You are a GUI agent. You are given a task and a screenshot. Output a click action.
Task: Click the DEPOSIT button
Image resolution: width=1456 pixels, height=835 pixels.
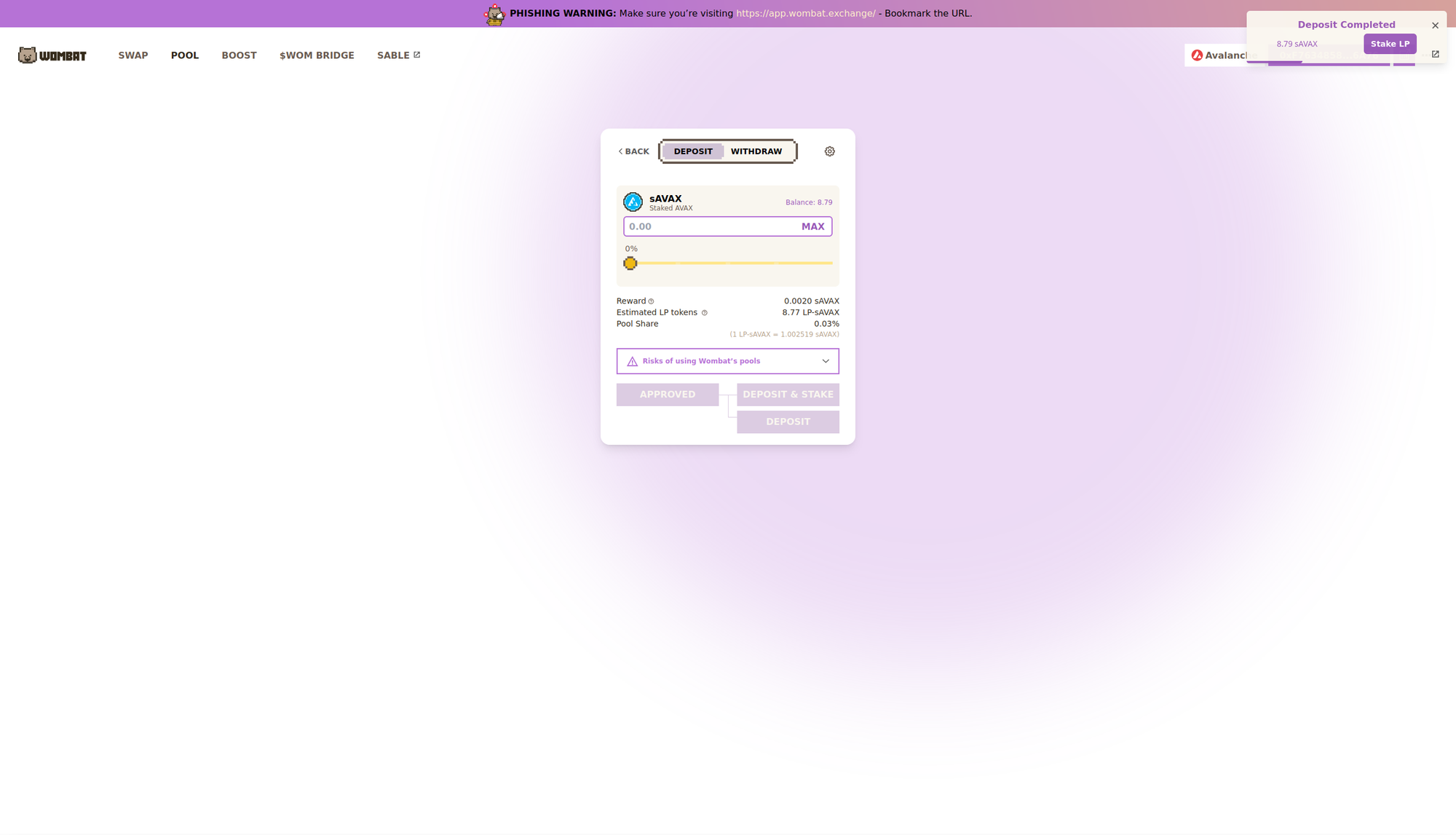click(x=788, y=422)
